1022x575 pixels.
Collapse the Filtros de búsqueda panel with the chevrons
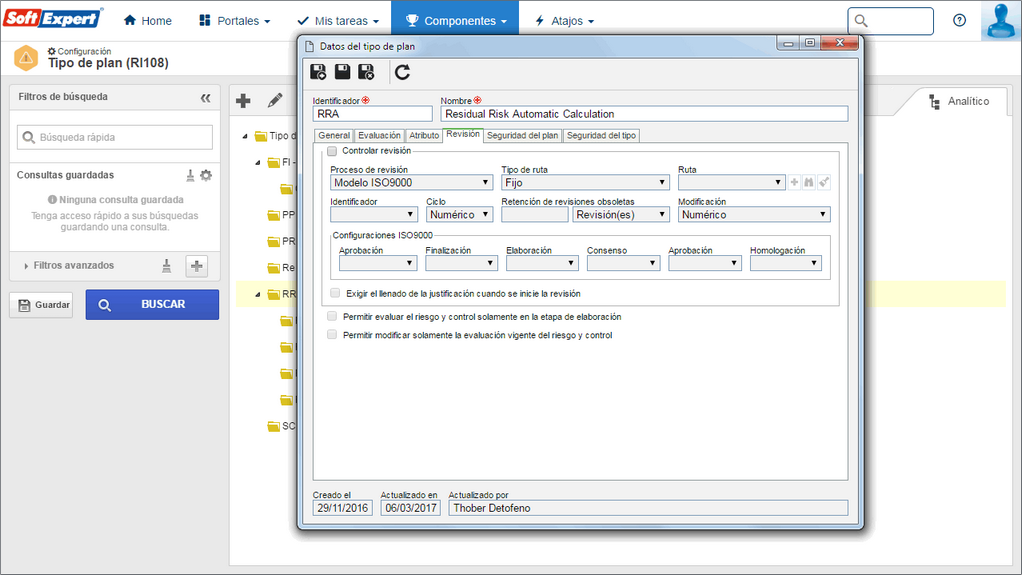[205, 98]
